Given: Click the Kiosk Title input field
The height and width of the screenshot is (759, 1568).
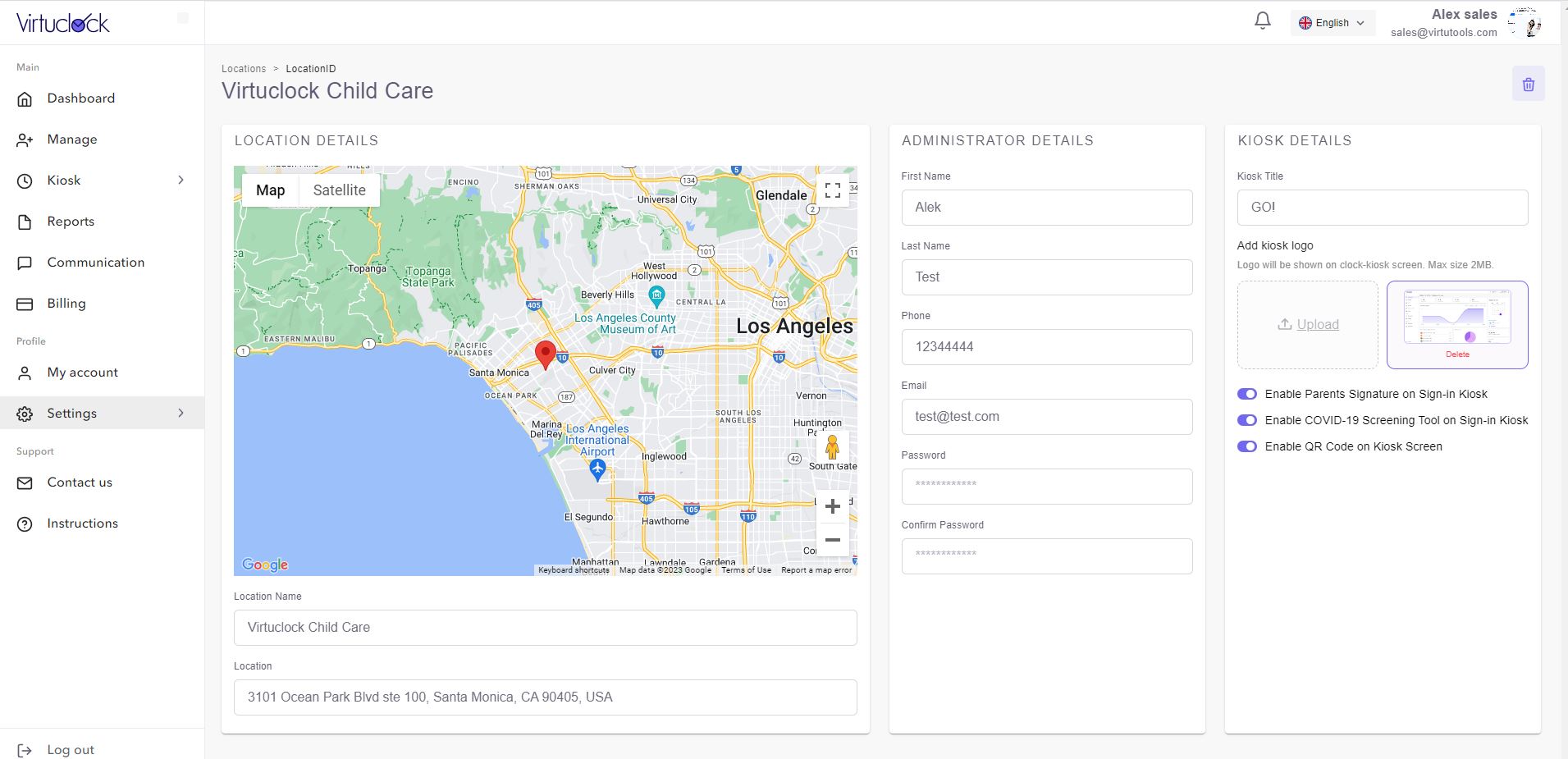Looking at the screenshot, I should [x=1383, y=208].
